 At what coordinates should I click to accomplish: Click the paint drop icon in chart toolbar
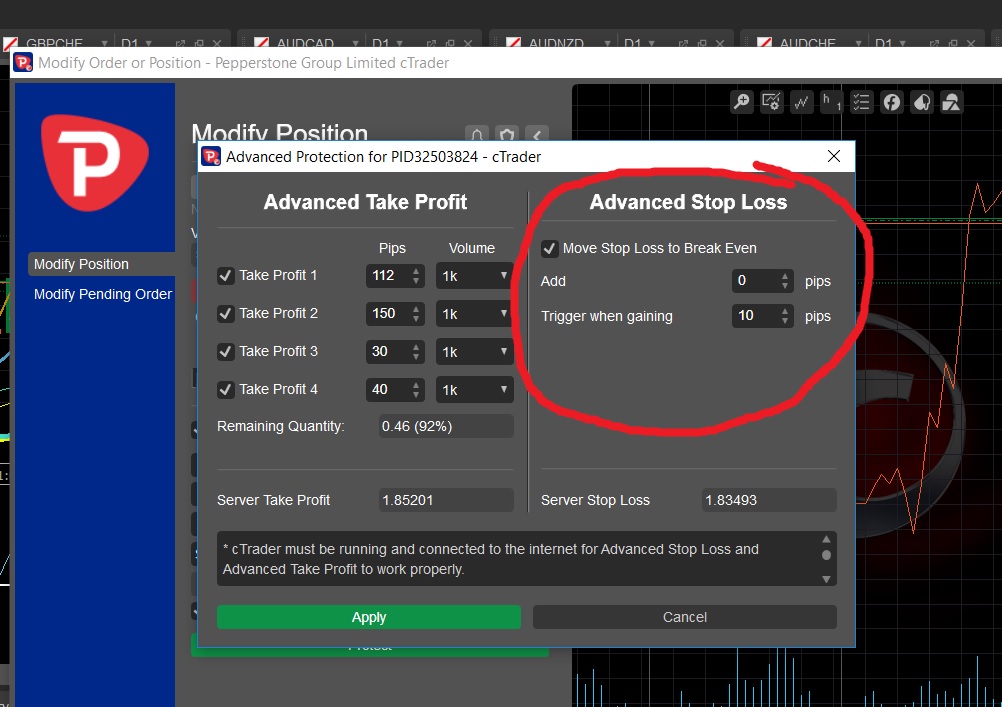point(921,102)
